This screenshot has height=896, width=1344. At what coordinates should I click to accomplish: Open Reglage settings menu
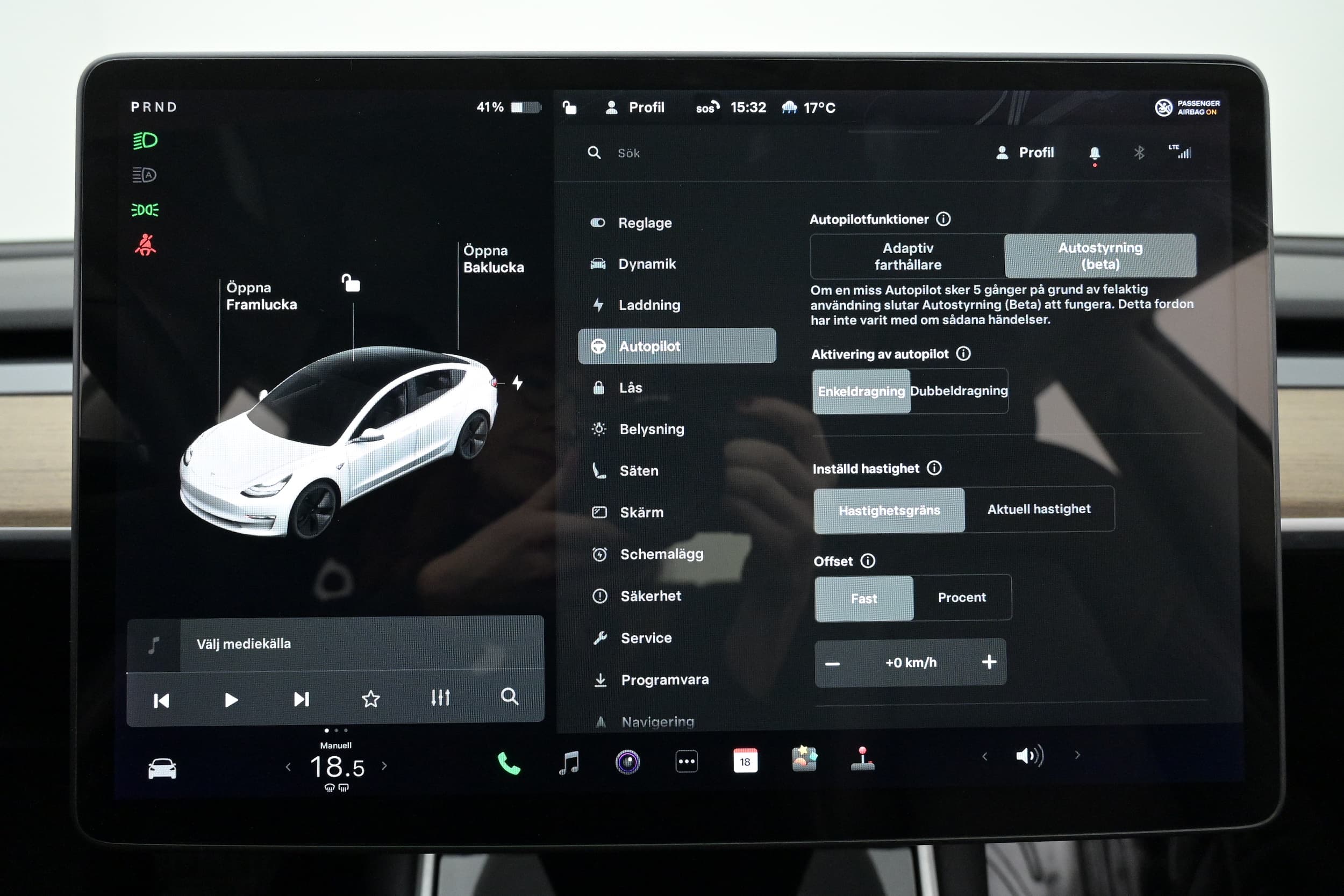coord(677,223)
